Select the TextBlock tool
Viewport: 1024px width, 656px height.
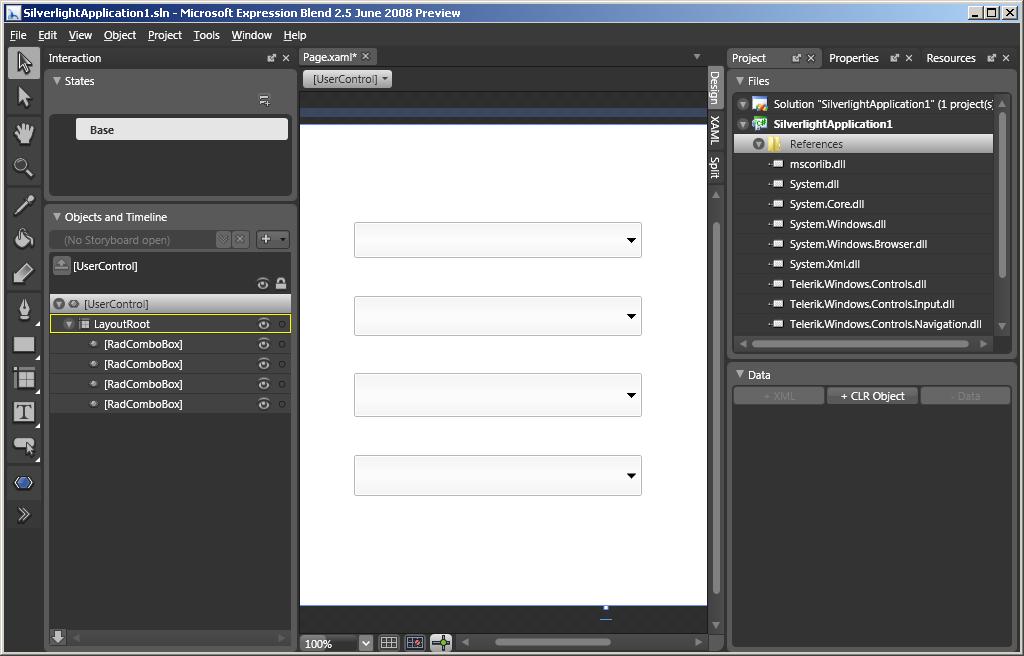[24, 412]
